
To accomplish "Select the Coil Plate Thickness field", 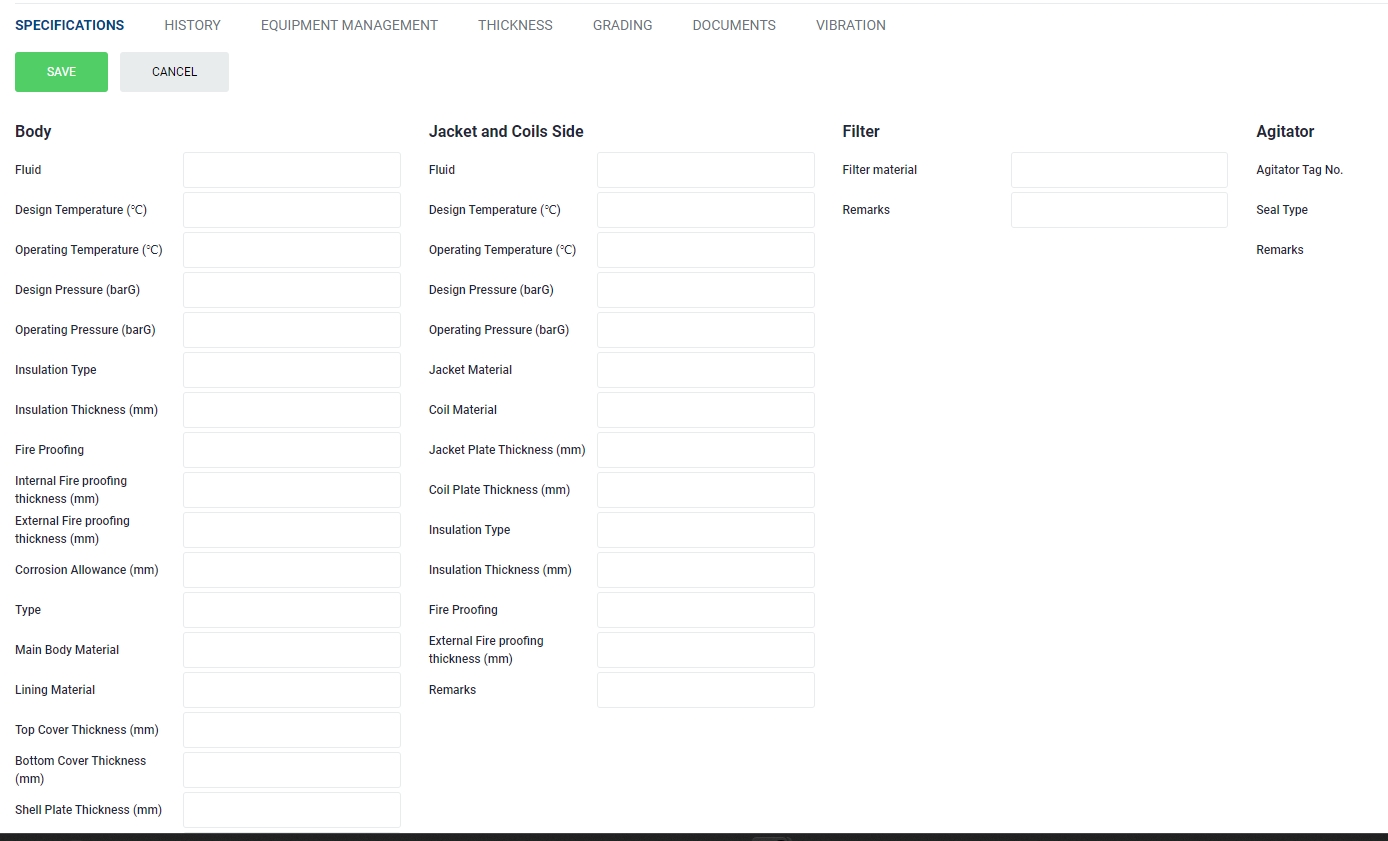I will coord(705,490).
